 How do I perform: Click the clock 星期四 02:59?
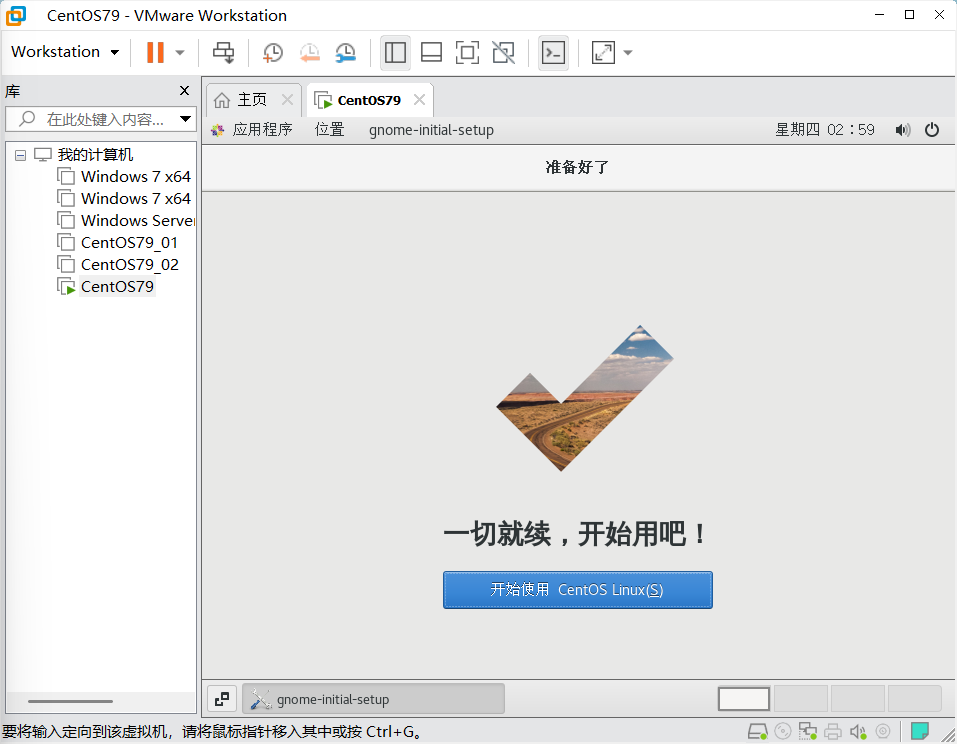tap(825, 130)
